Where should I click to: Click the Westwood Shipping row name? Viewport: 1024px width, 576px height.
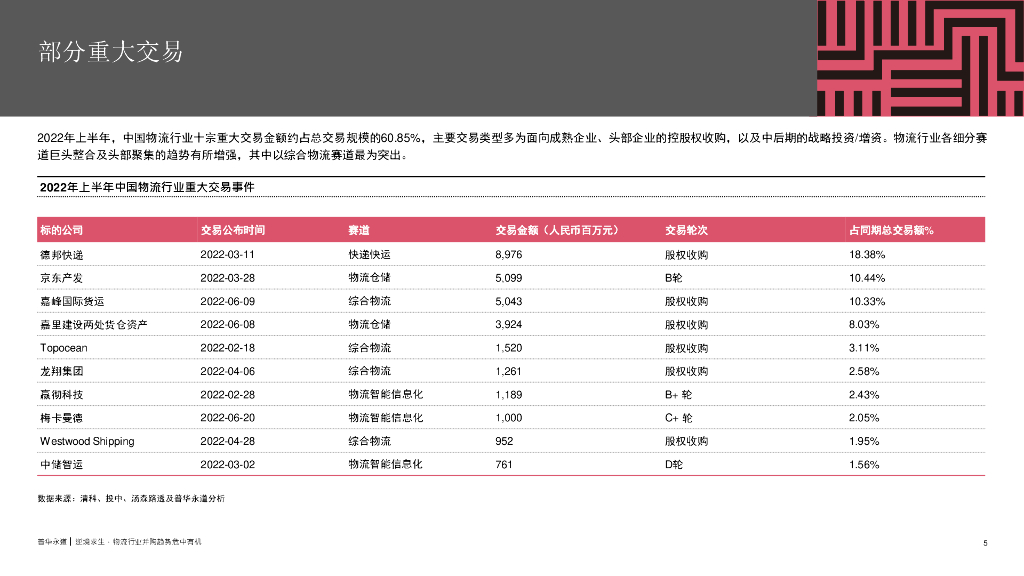pos(87,441)
